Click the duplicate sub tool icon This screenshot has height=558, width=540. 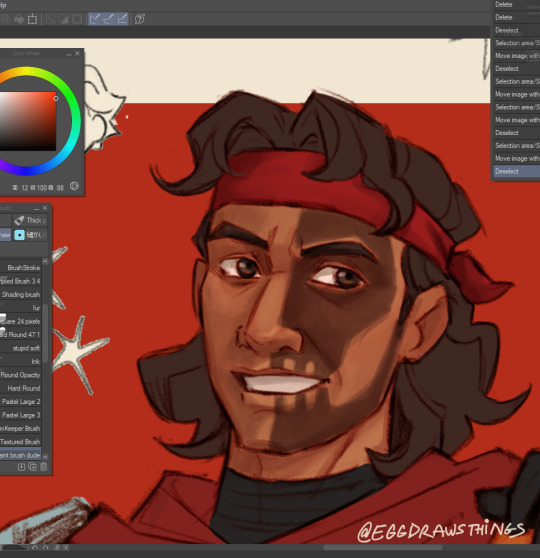[32, 467]
